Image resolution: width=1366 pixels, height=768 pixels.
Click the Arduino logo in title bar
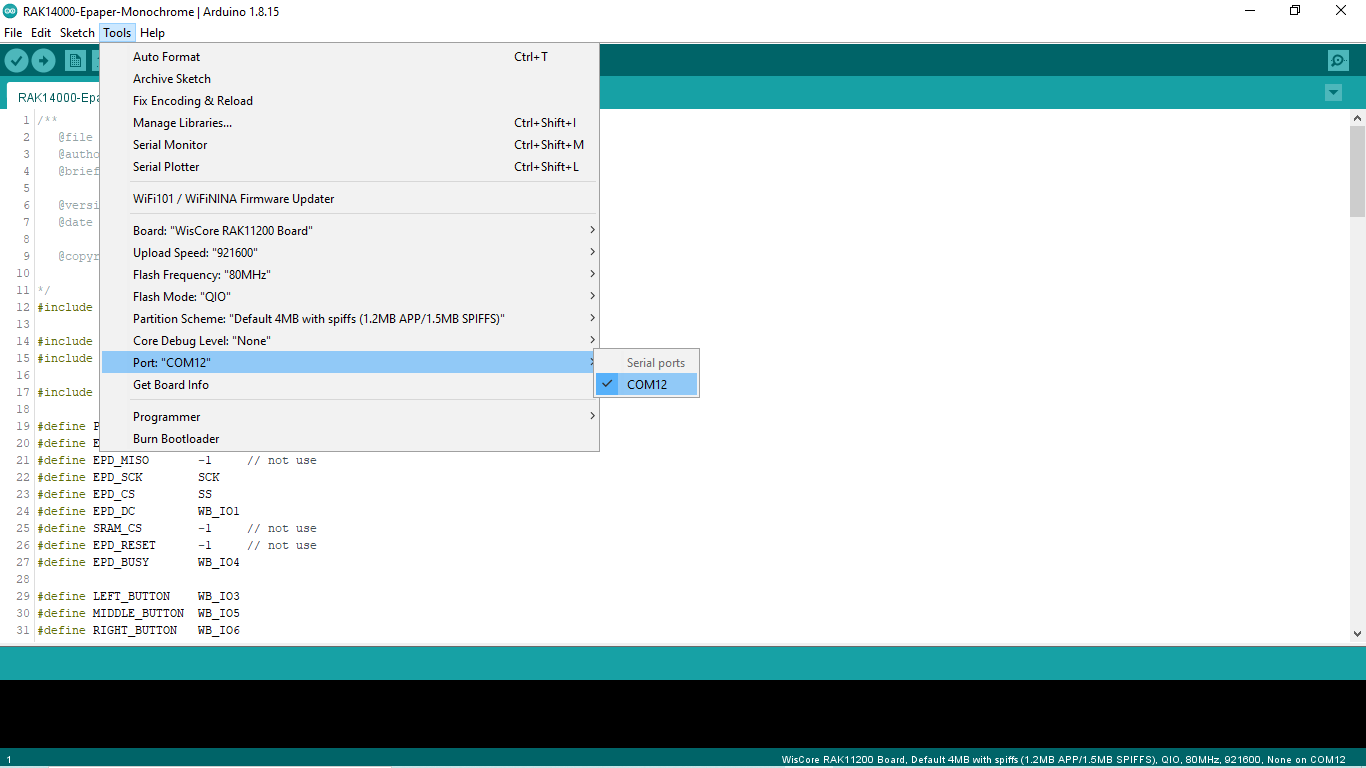pos(10,11)
